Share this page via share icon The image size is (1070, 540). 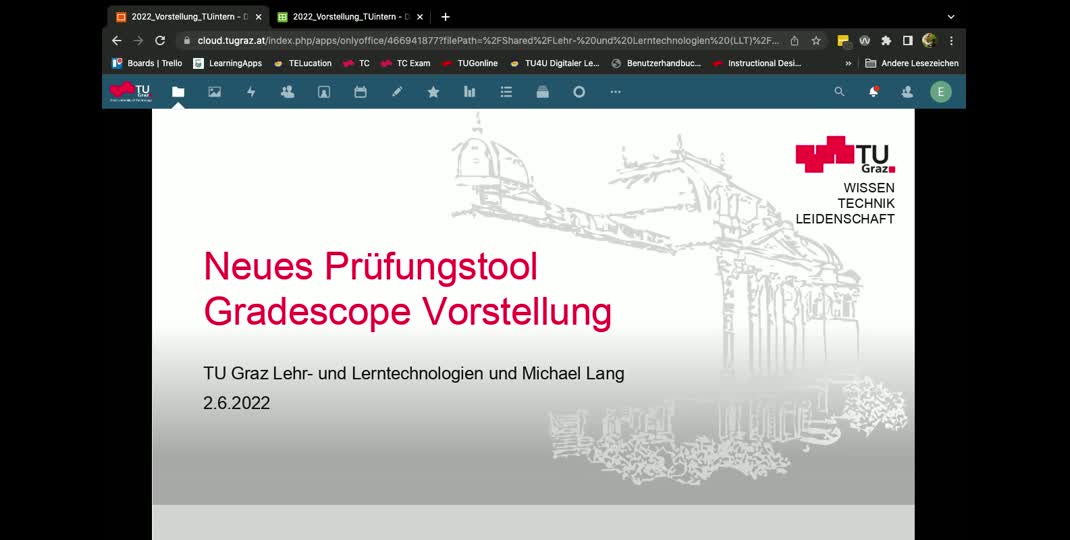point(794,40)
